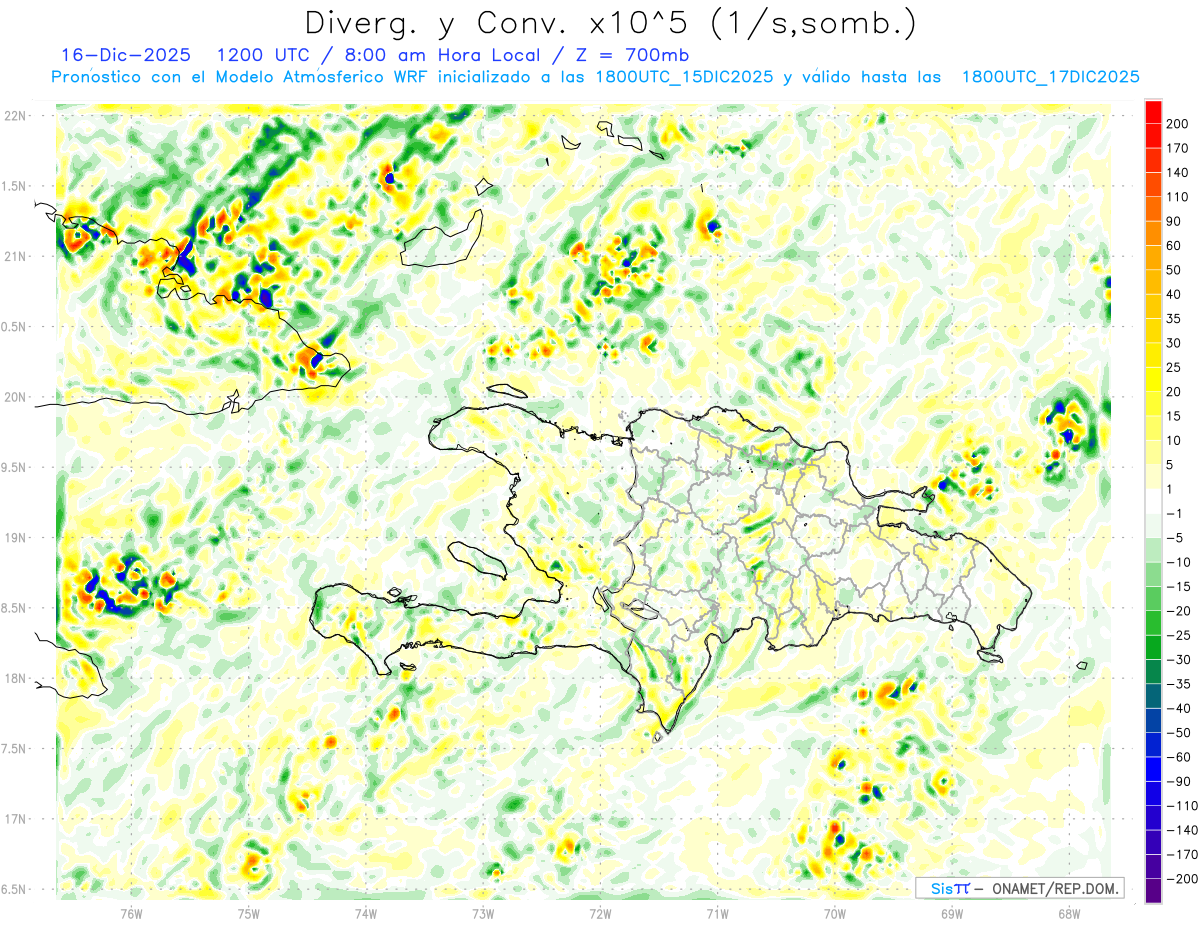This screenshot has height=927, width=1200.
Task: Click the valid-until time "1800UTC_17DIC2025"
Action: [x=1050, y=77]
